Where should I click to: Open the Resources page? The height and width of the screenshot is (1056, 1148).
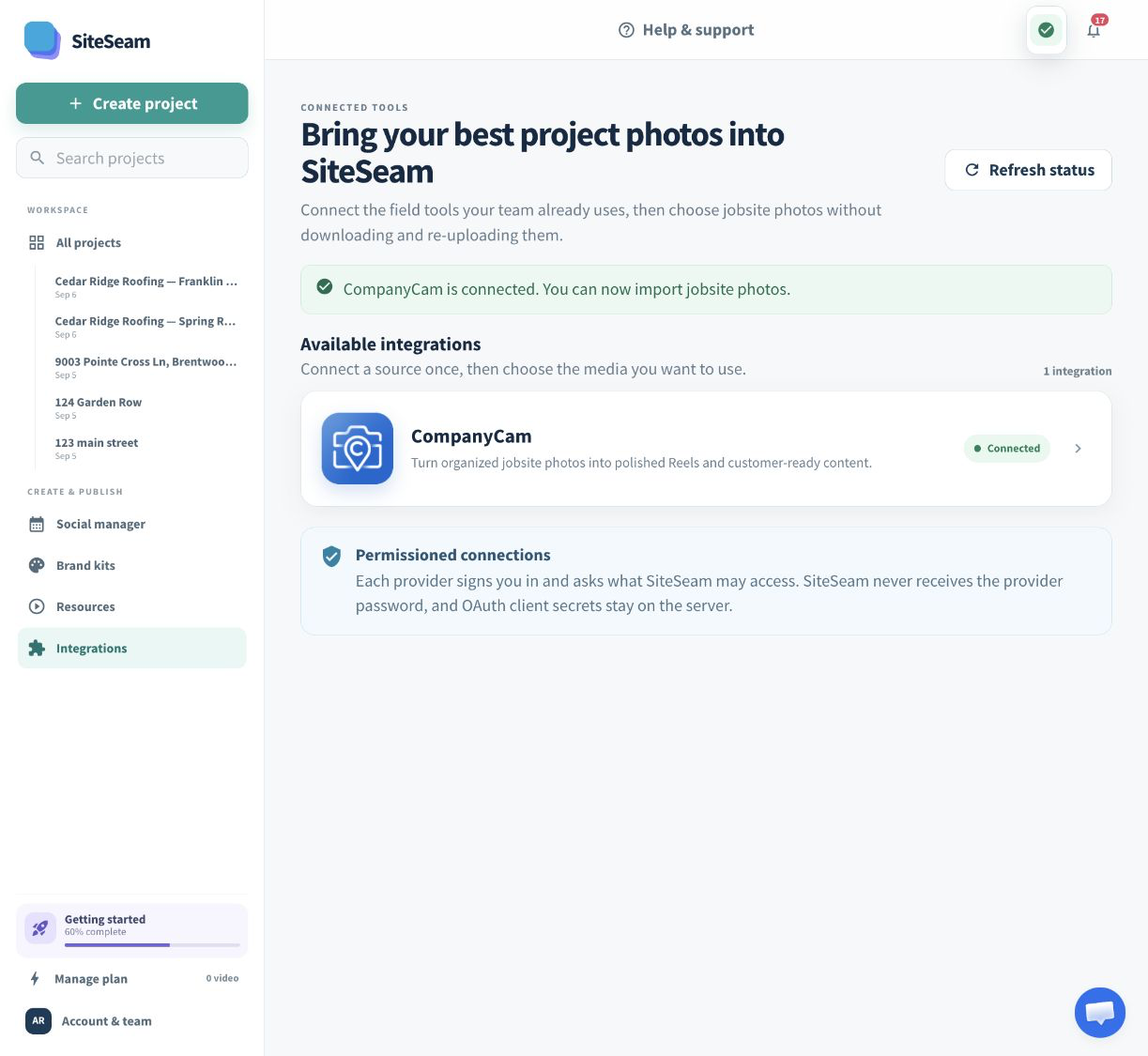tap(132, 606)
